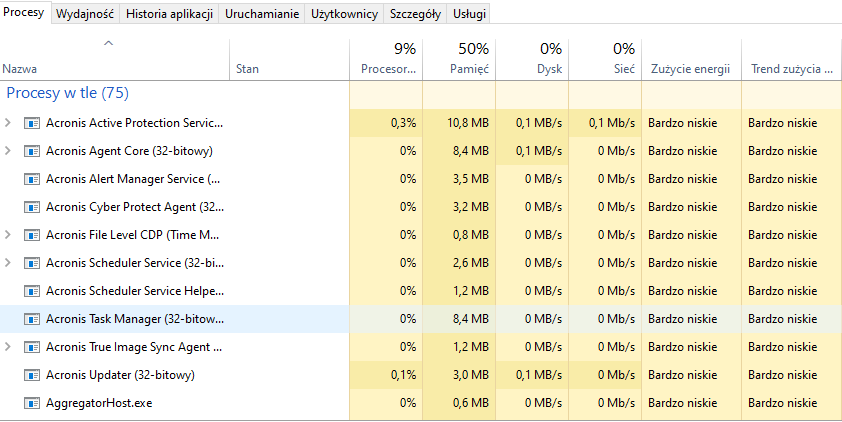The width and height of the screenshot is (842, 422).
Task: Click the Acronis Alert Manager Service icon
Action: coord(32,179)
